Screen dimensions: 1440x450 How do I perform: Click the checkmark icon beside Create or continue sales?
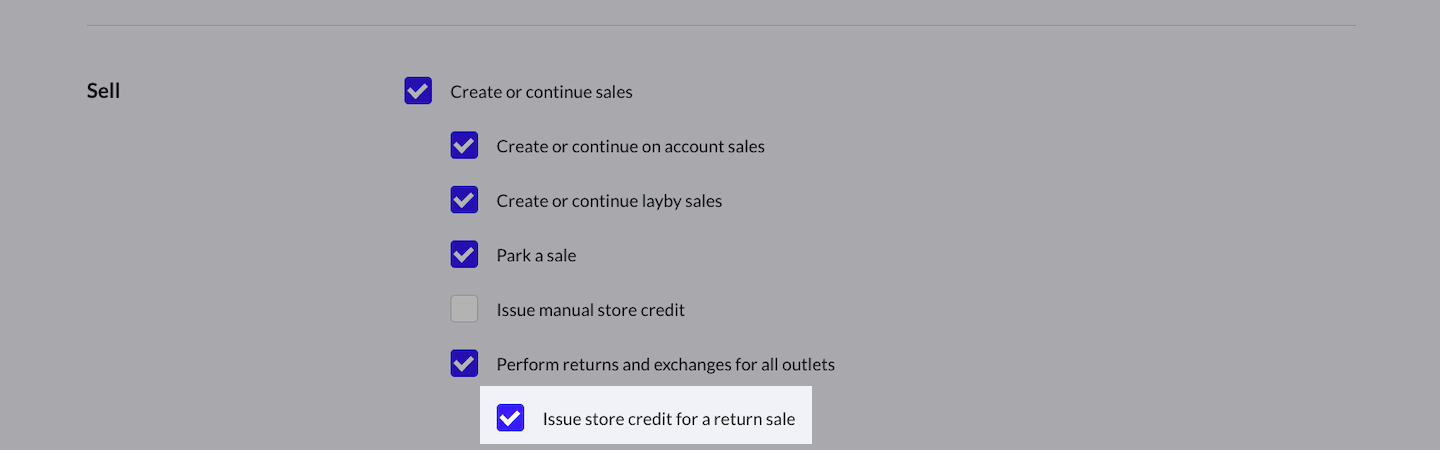click(418, 91)
